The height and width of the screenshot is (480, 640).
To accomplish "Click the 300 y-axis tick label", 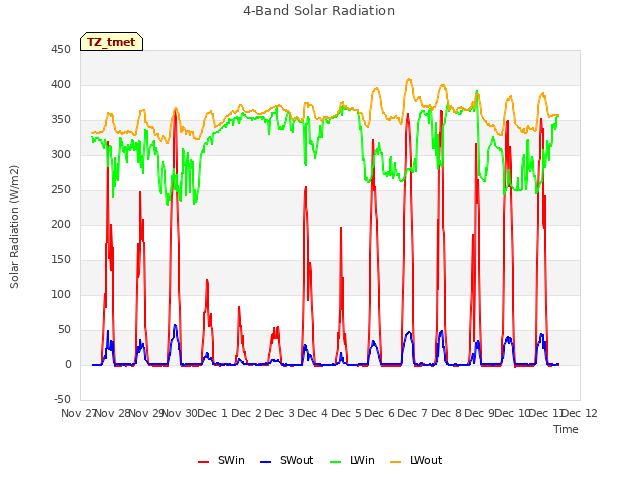I will click(61, 154).
